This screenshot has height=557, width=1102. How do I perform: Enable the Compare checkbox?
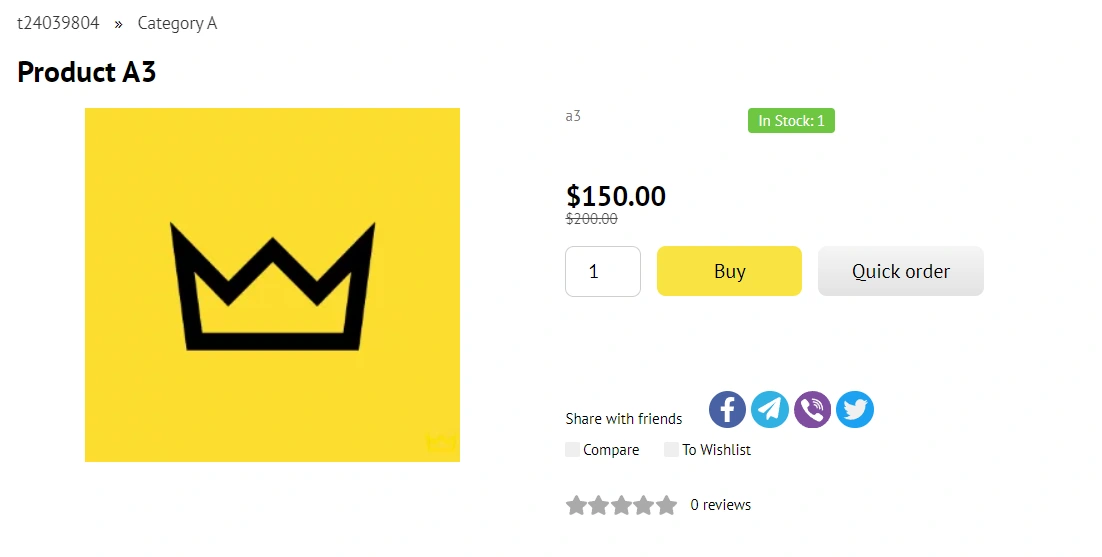[572, 450]
